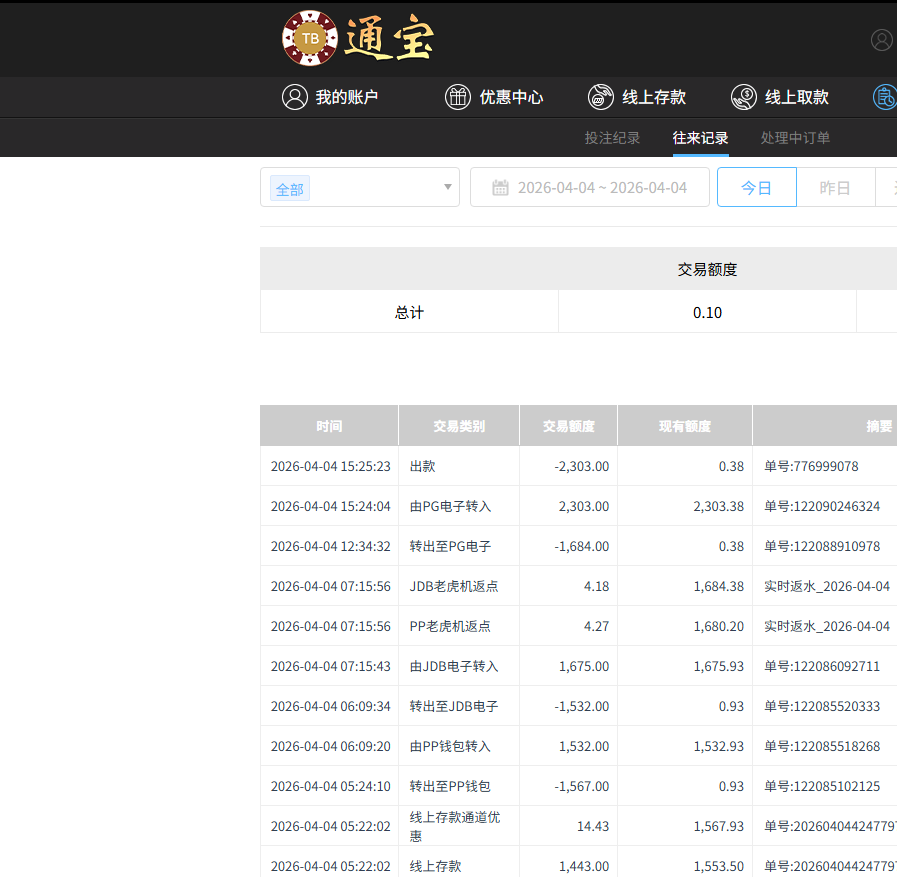
Task: Expand the 全部 transaction type dropdown
Action: [359, 188]
